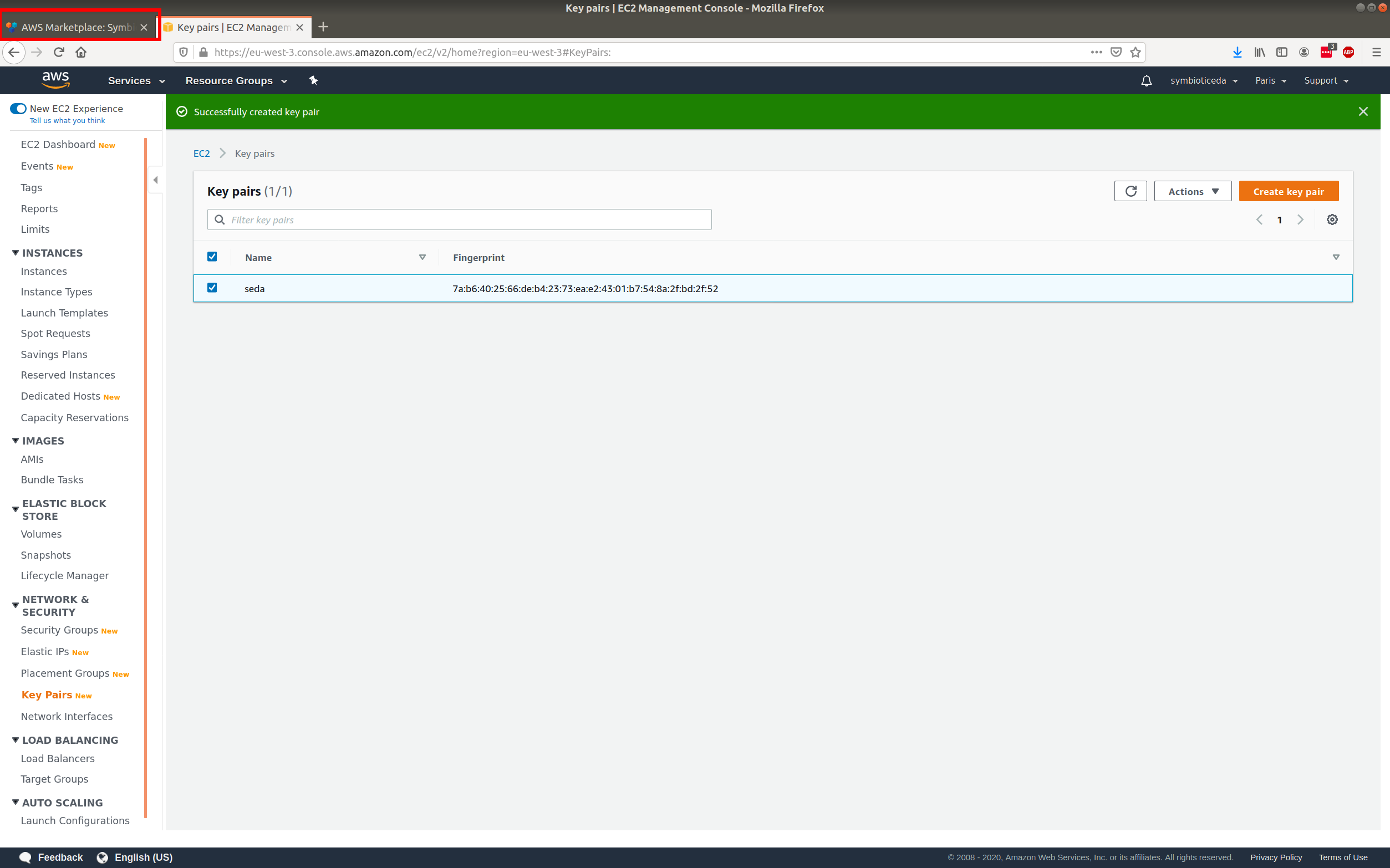
Task: Open the browser home page icon
Action: 81,52
